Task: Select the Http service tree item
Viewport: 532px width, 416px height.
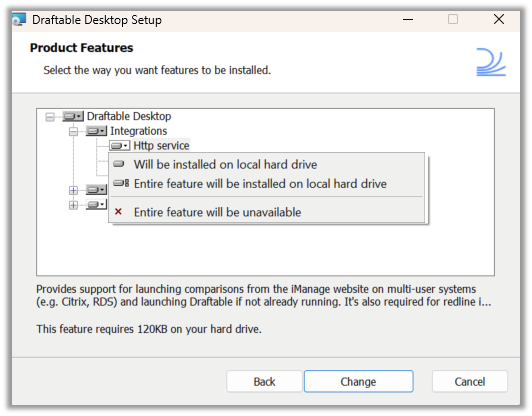Action: (x=161, y=146)
